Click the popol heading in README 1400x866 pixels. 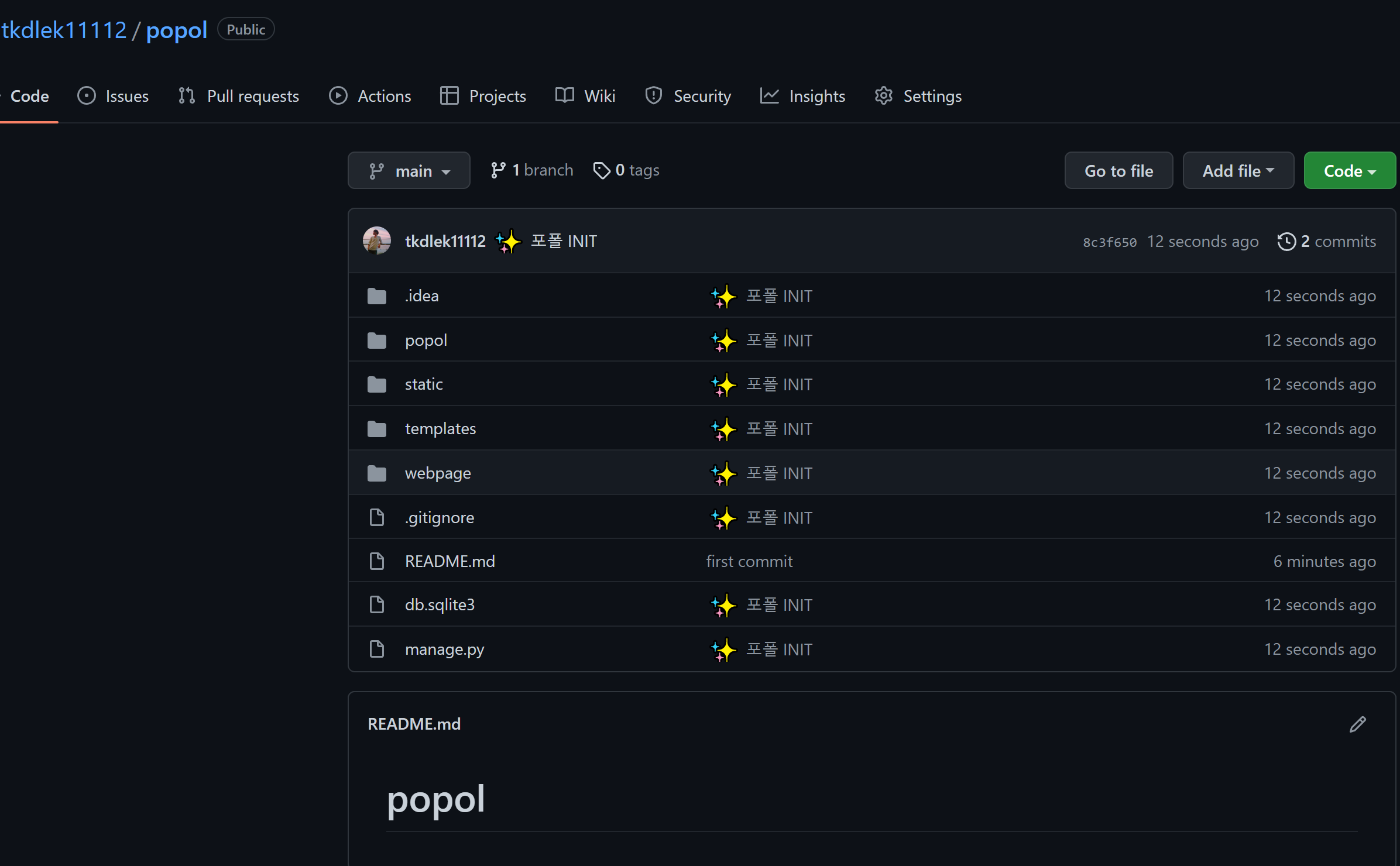435,799
